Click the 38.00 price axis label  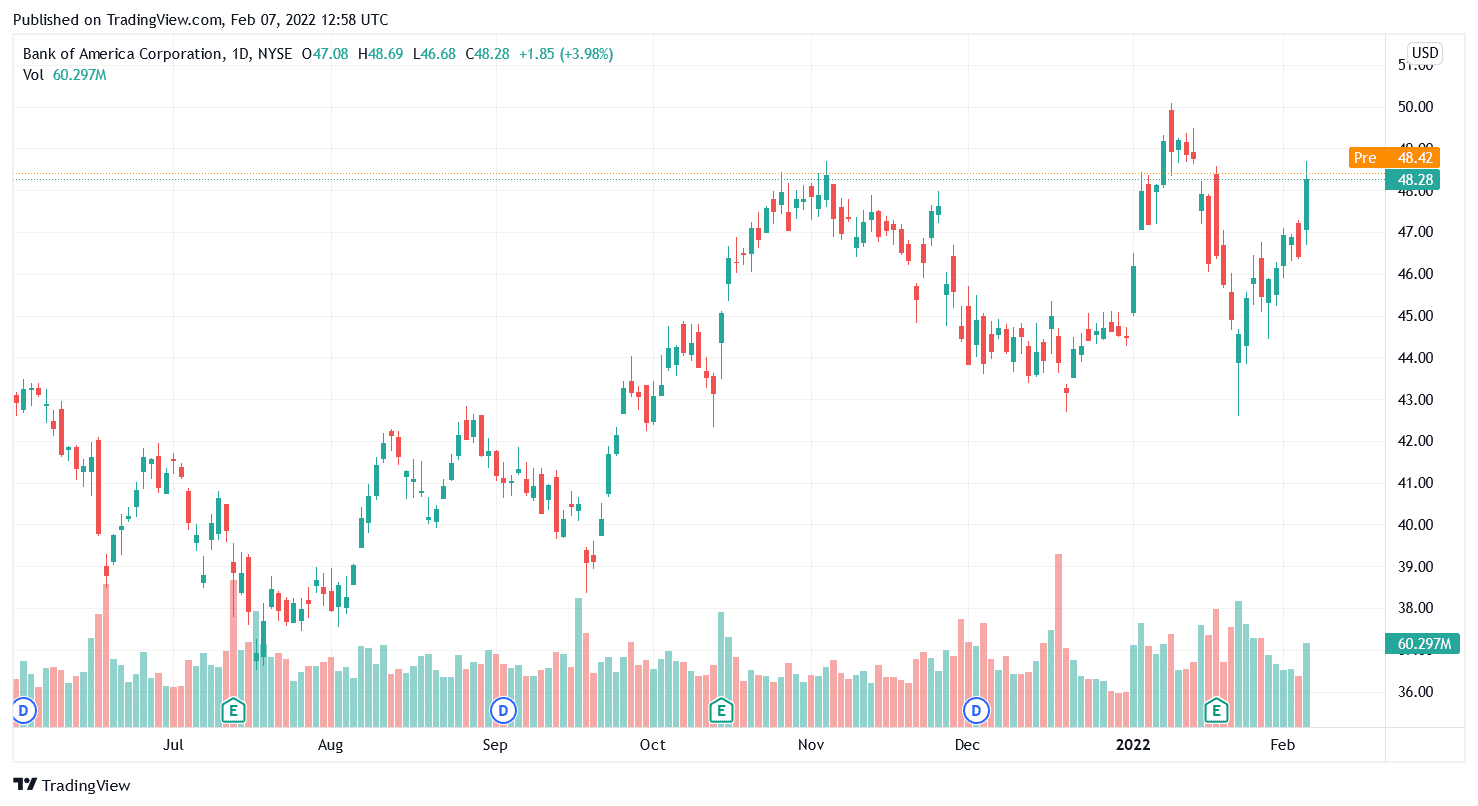pyautogui.click(x=1417, y=608)
